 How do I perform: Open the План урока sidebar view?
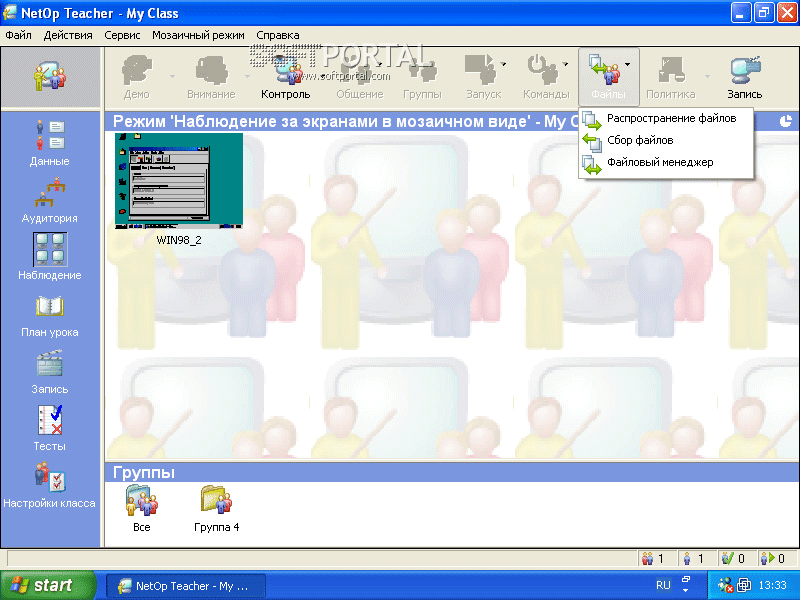(x=49, y=314)
